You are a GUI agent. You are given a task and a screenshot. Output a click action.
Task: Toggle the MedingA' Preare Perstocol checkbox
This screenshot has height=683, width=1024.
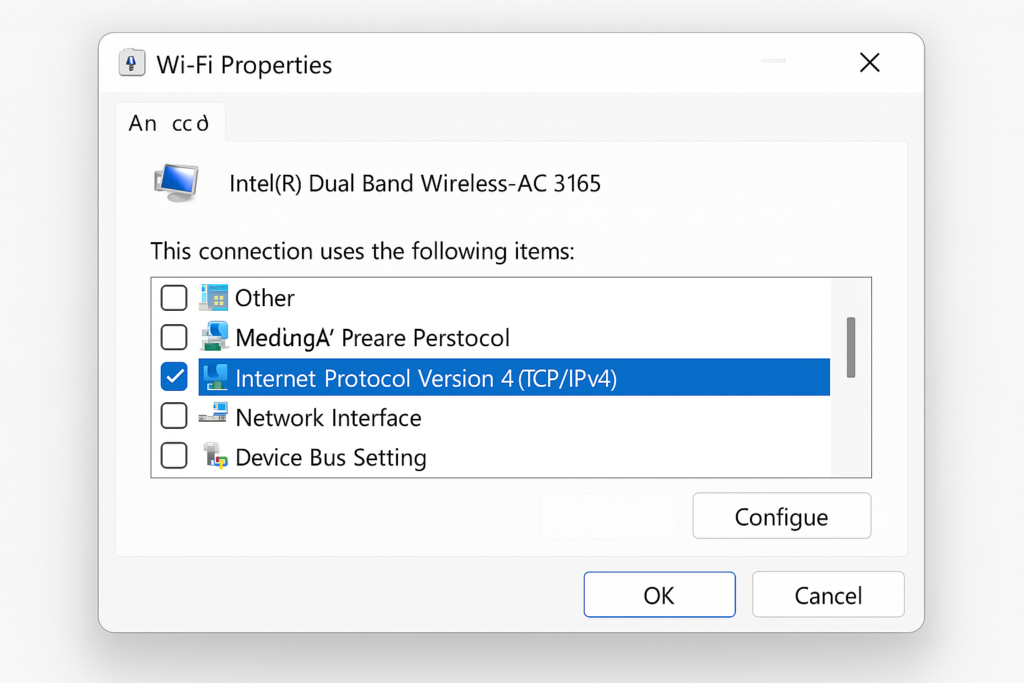pos(174,338)
